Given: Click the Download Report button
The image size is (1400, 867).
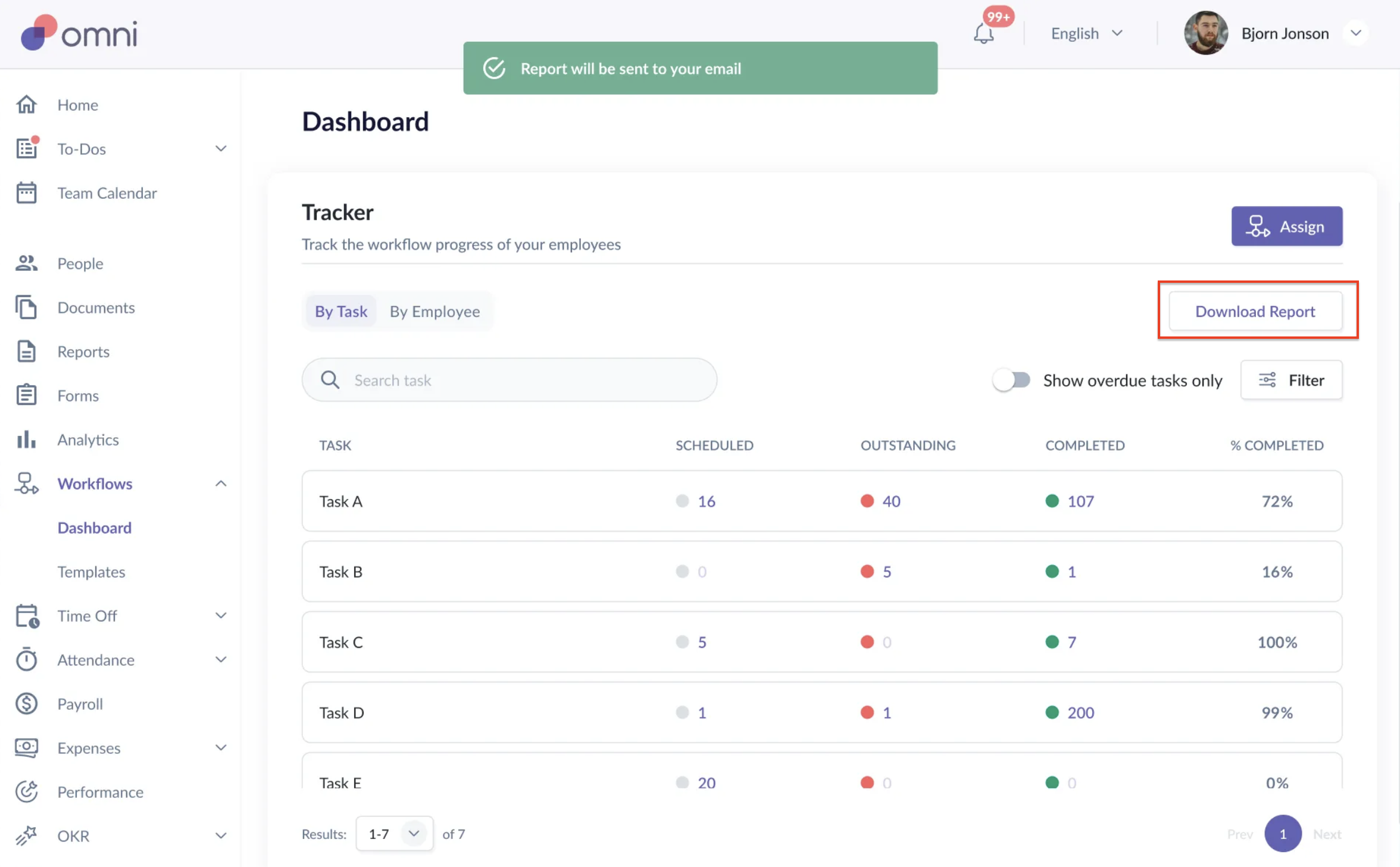Looking at the screenshot, I should pos(1255,311).
